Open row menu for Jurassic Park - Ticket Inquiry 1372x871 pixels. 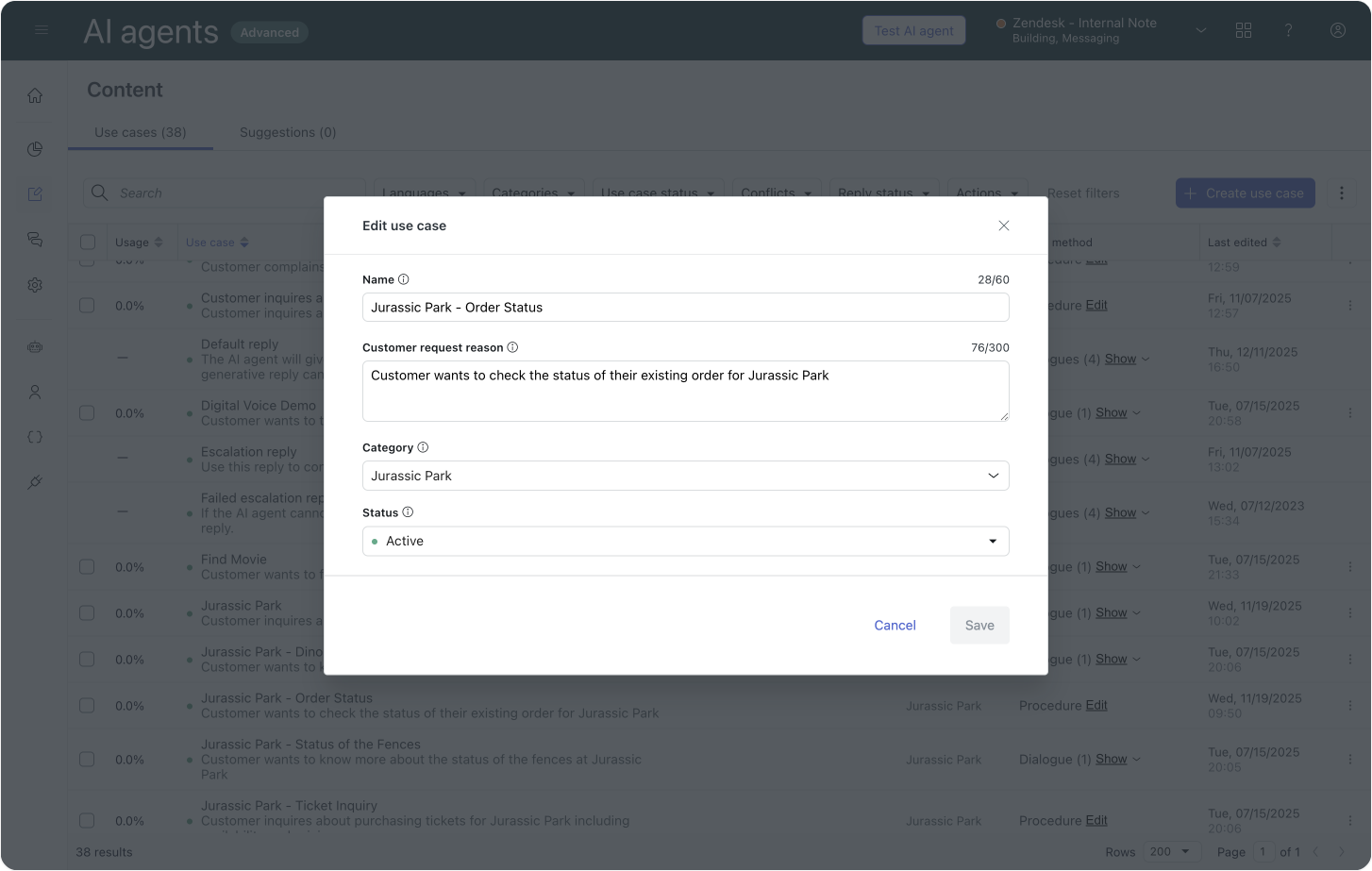coord(1350,821)
